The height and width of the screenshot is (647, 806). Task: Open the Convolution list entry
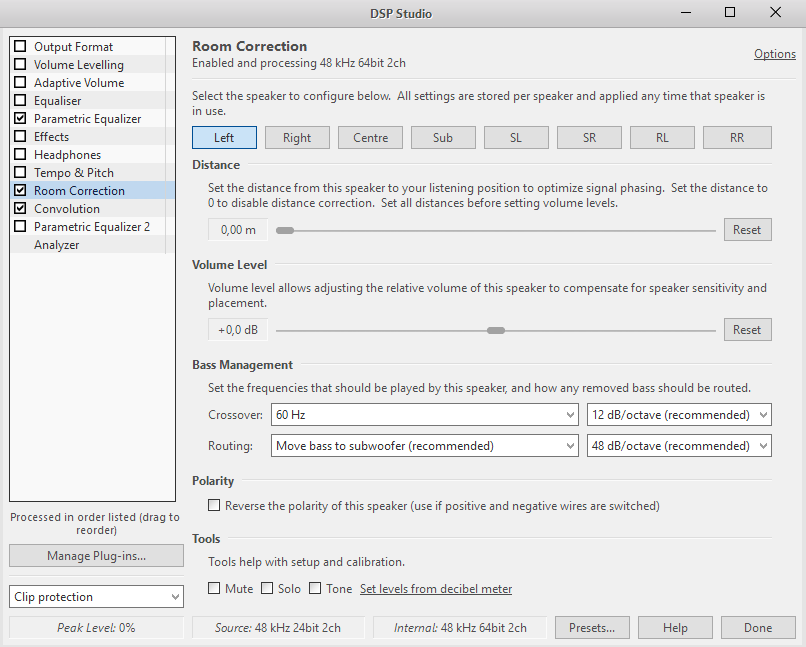point(67,209)
